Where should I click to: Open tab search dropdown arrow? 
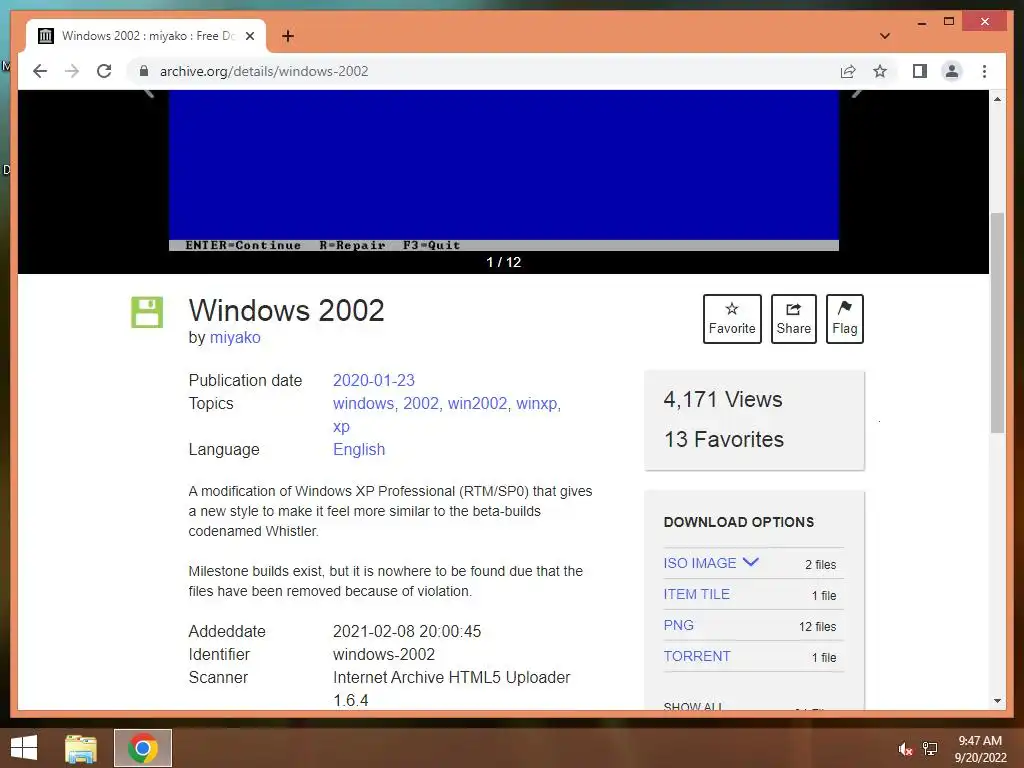click(885, 36)
